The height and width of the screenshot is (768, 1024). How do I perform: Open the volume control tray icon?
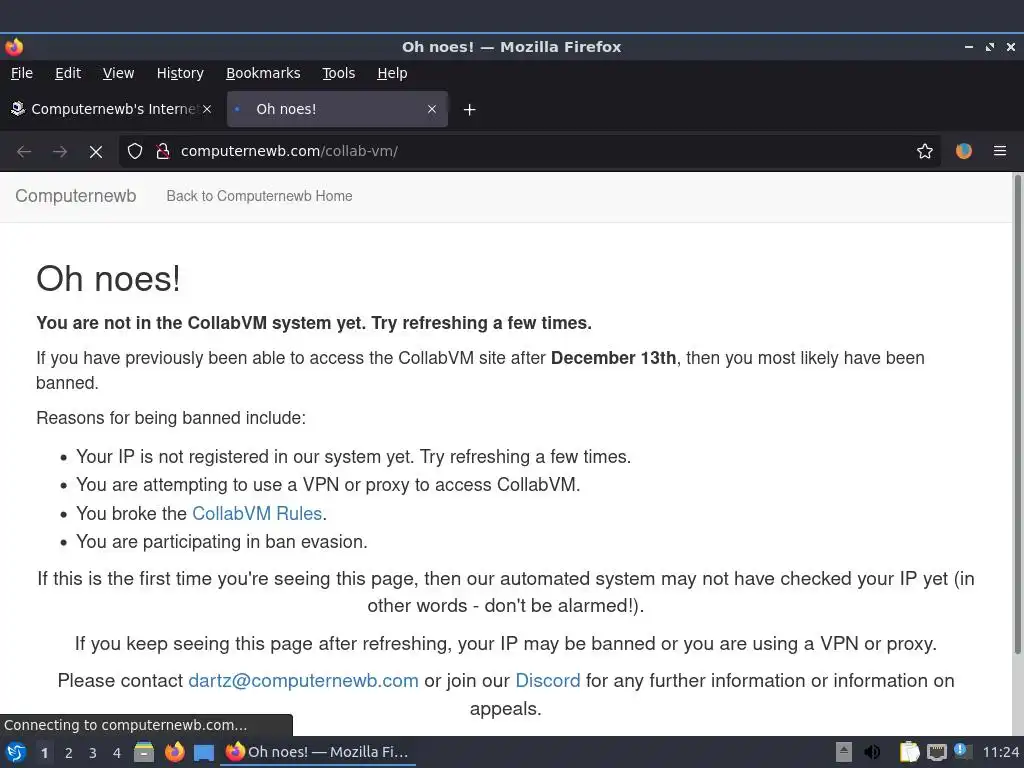click(872, 752)
